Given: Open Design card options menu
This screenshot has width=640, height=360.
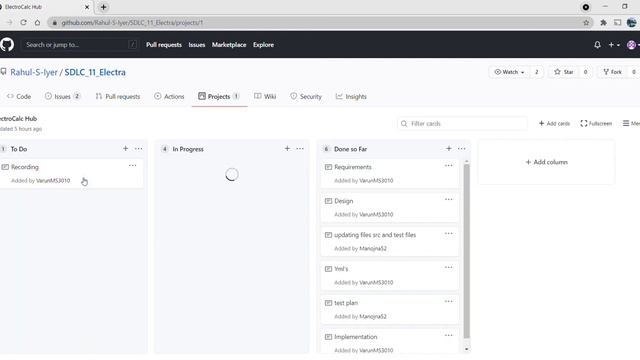Looking at the screenshot, I should point(449,200).
